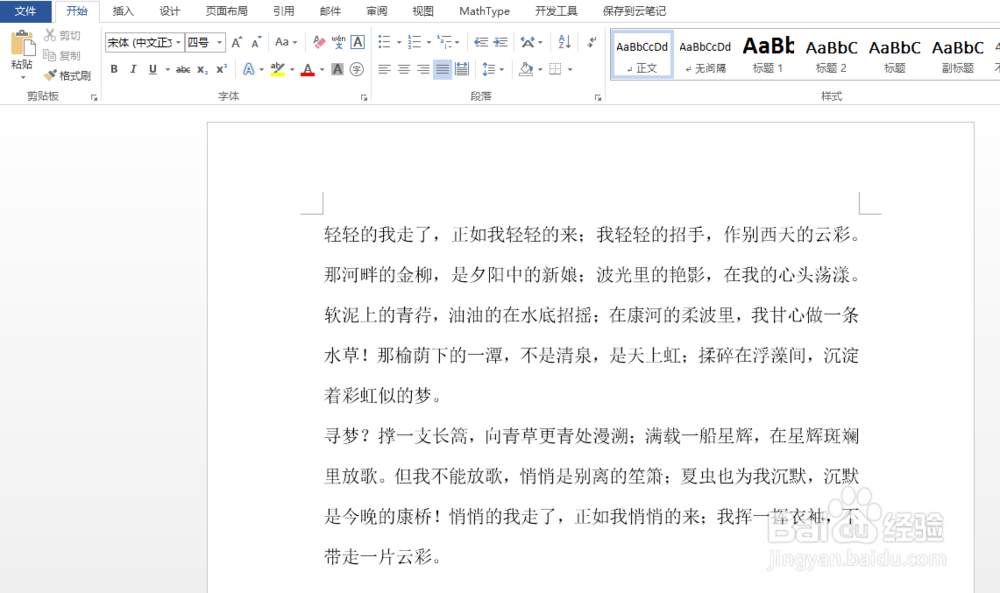This screenshot has width=1000, height=593.
Task: Toggle Italic formatting
Action: pos(133,69)
